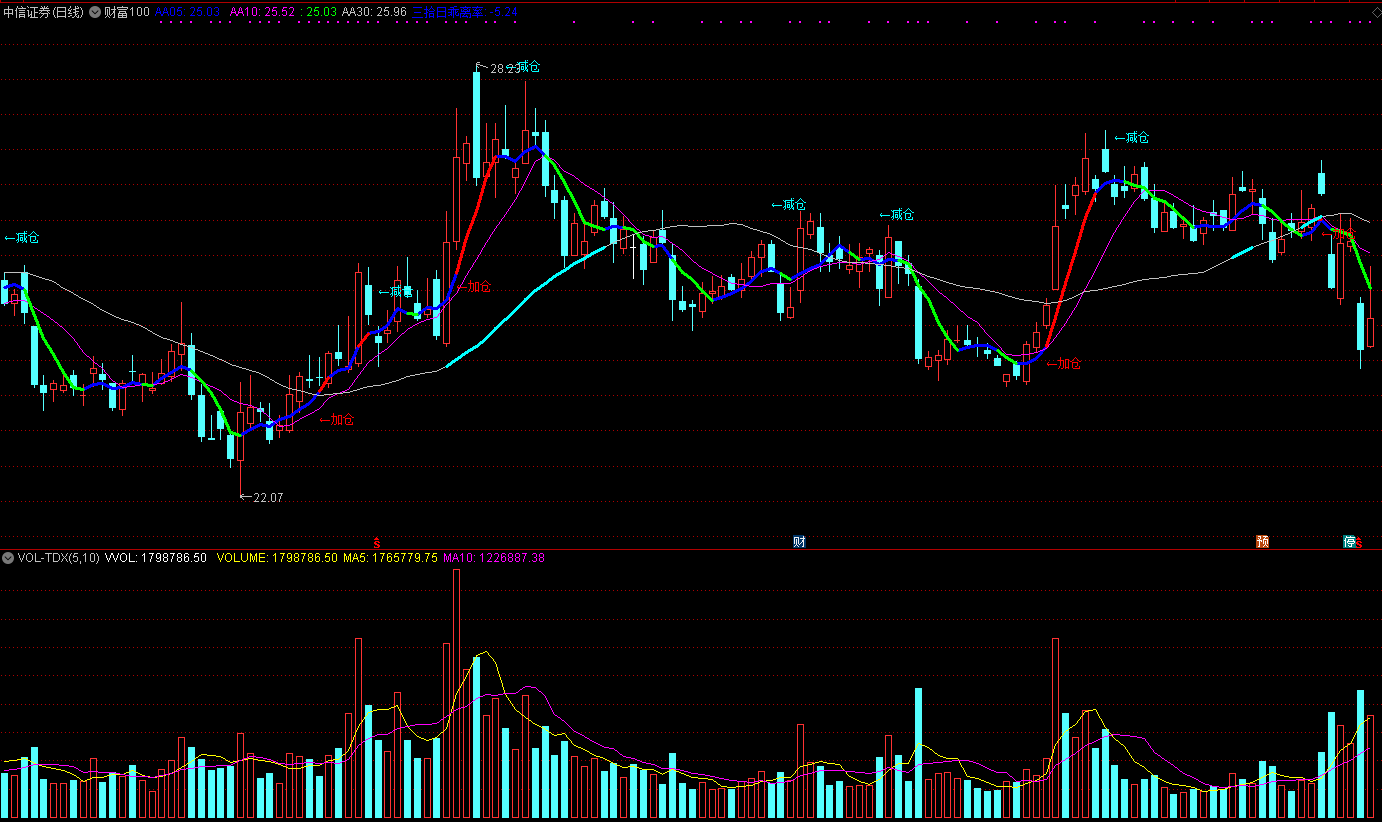This screenshot has height=822, width=1382.
Task: Click the 加仓 label nearest the 22.07 low
Action: [x=337, y=420]
